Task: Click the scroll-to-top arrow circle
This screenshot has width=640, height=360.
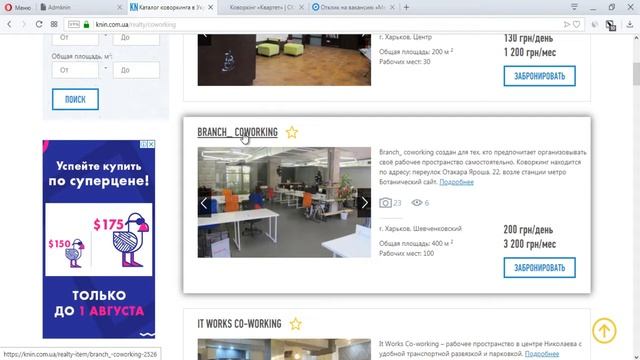Action: [x=604, y=331]
